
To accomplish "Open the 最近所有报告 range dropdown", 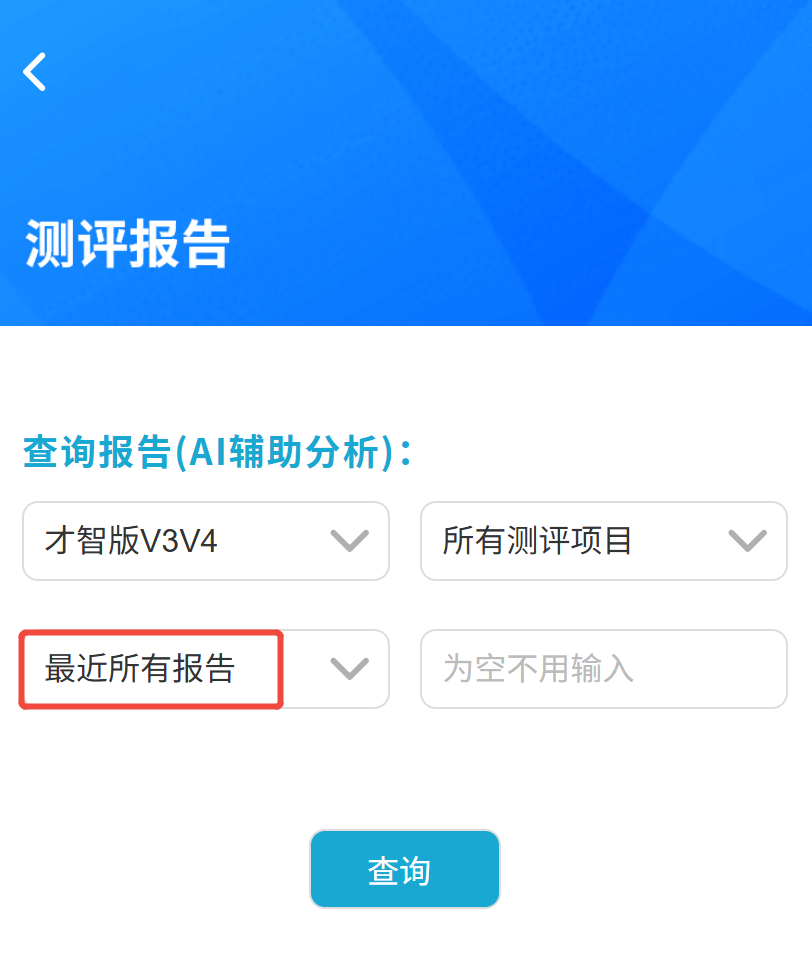I will pyautogui.click(x=206, y=669).
